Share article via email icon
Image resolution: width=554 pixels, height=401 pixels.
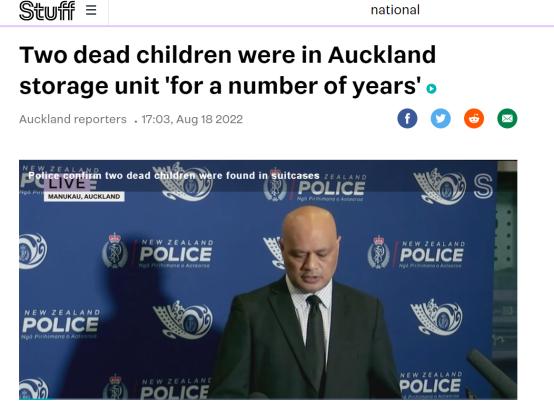coord(507,118)
